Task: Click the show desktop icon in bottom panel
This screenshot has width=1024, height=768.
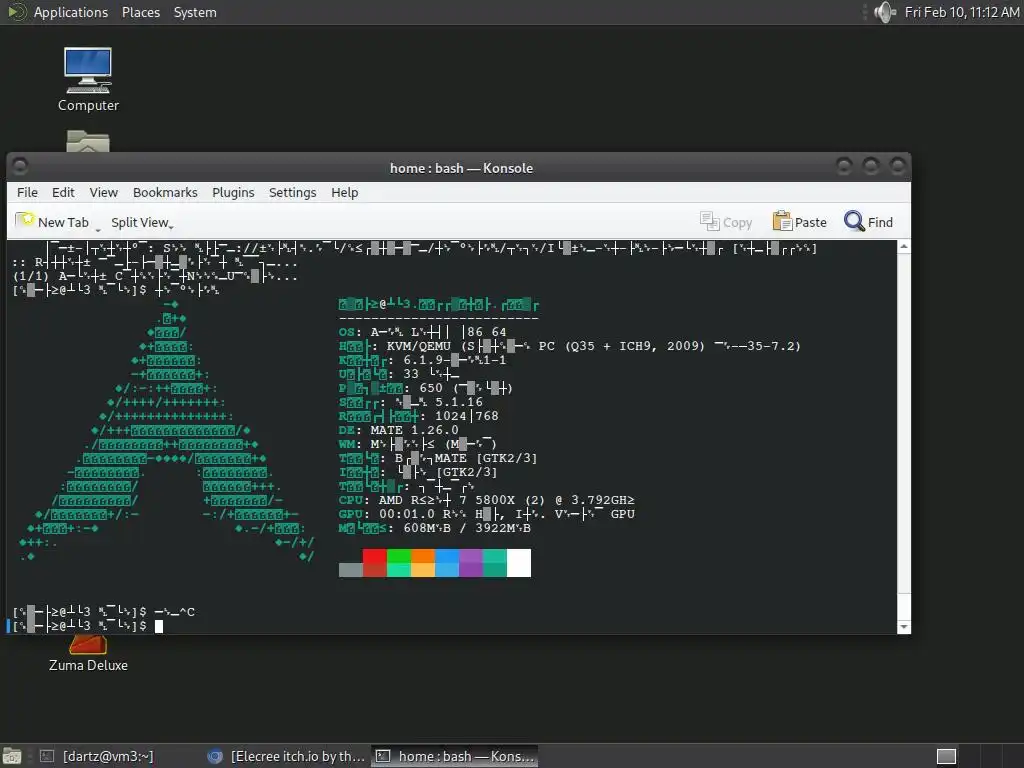Action: pos(12,756)
